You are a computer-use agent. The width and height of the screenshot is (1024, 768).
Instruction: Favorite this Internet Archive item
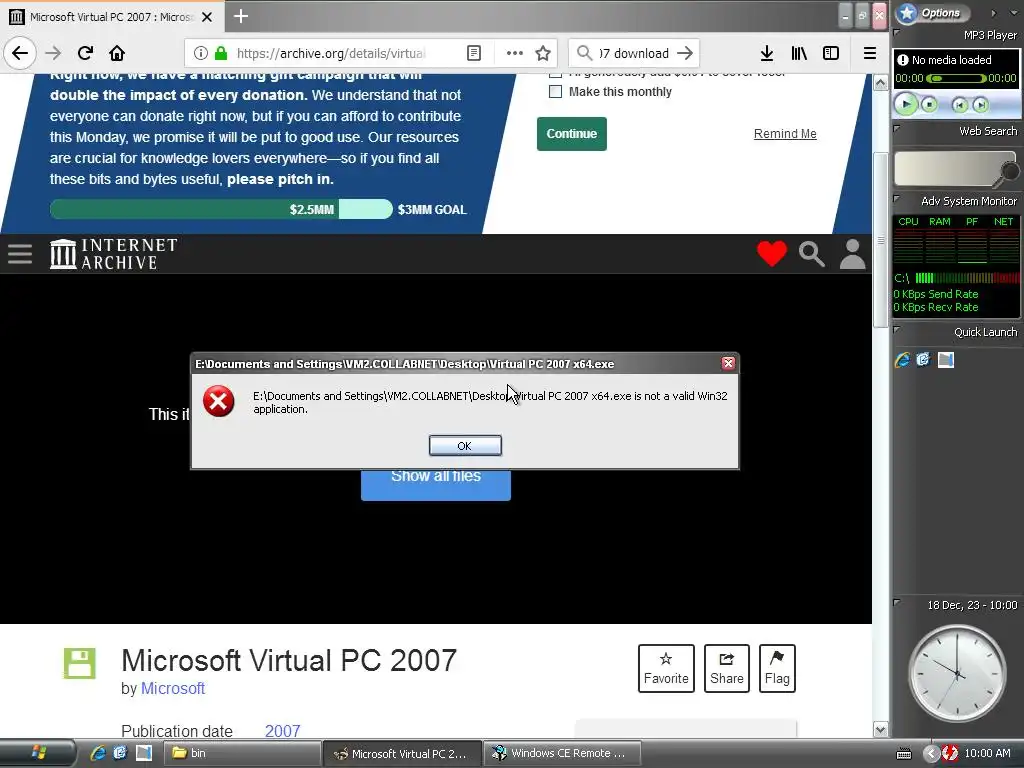[666, 669]
